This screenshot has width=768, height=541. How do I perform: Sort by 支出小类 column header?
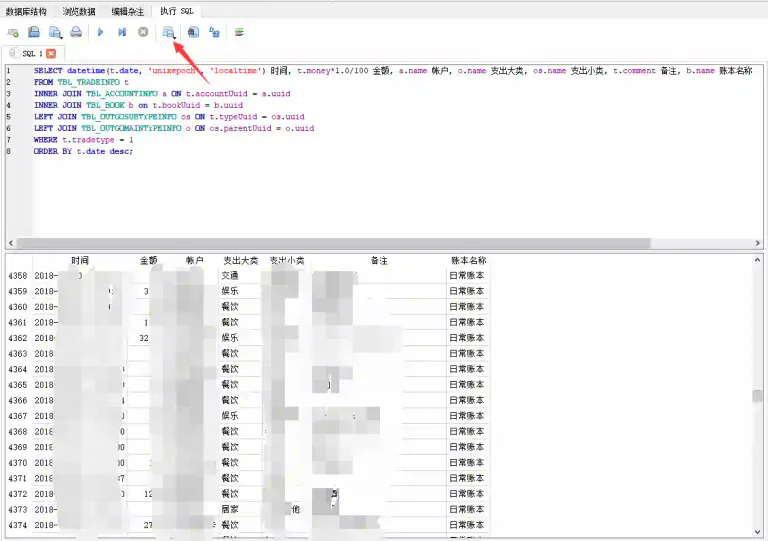coord(287,260)
